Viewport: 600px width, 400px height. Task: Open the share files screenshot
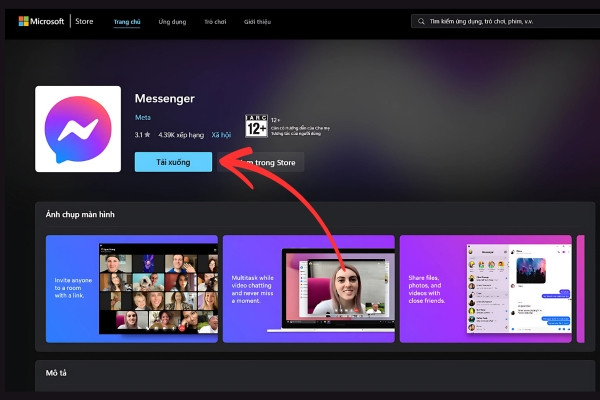[486, 289]
